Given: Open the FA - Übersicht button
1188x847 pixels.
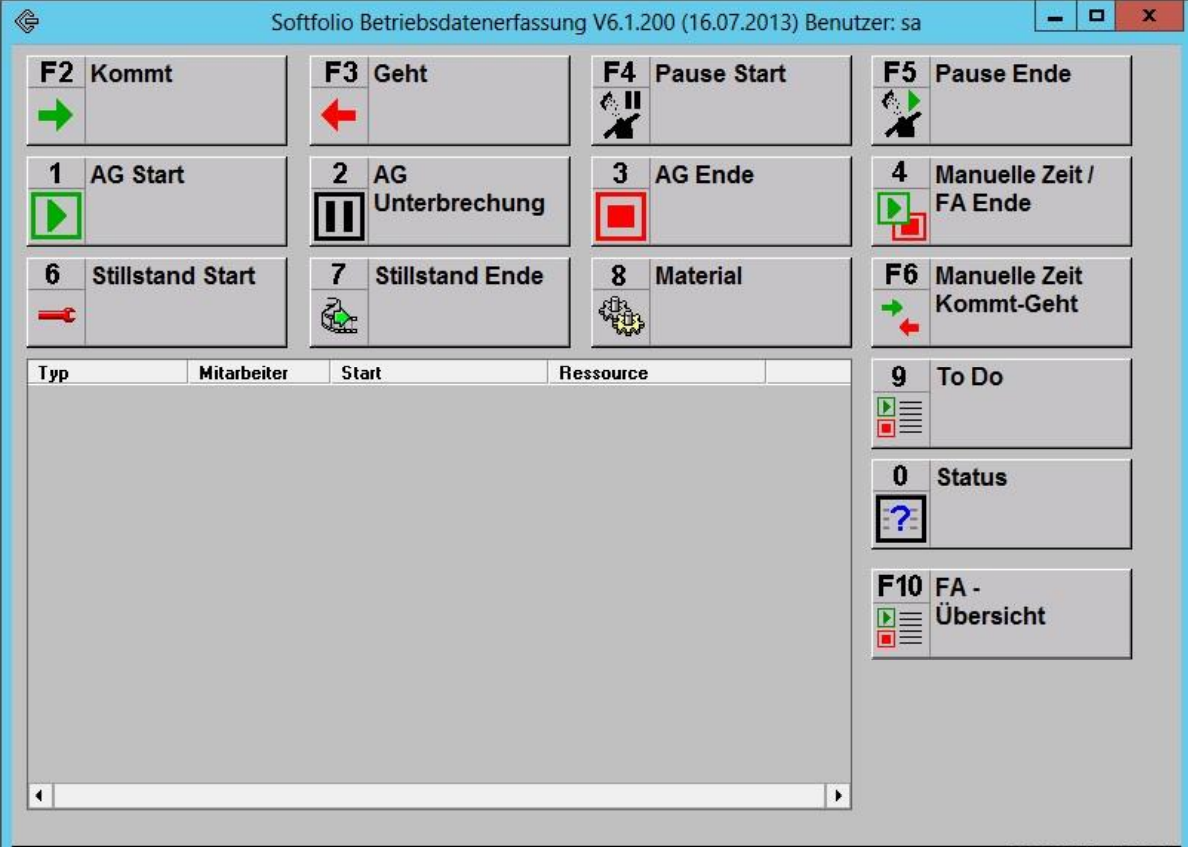Looking at the screenshot, I should 1001,613.
